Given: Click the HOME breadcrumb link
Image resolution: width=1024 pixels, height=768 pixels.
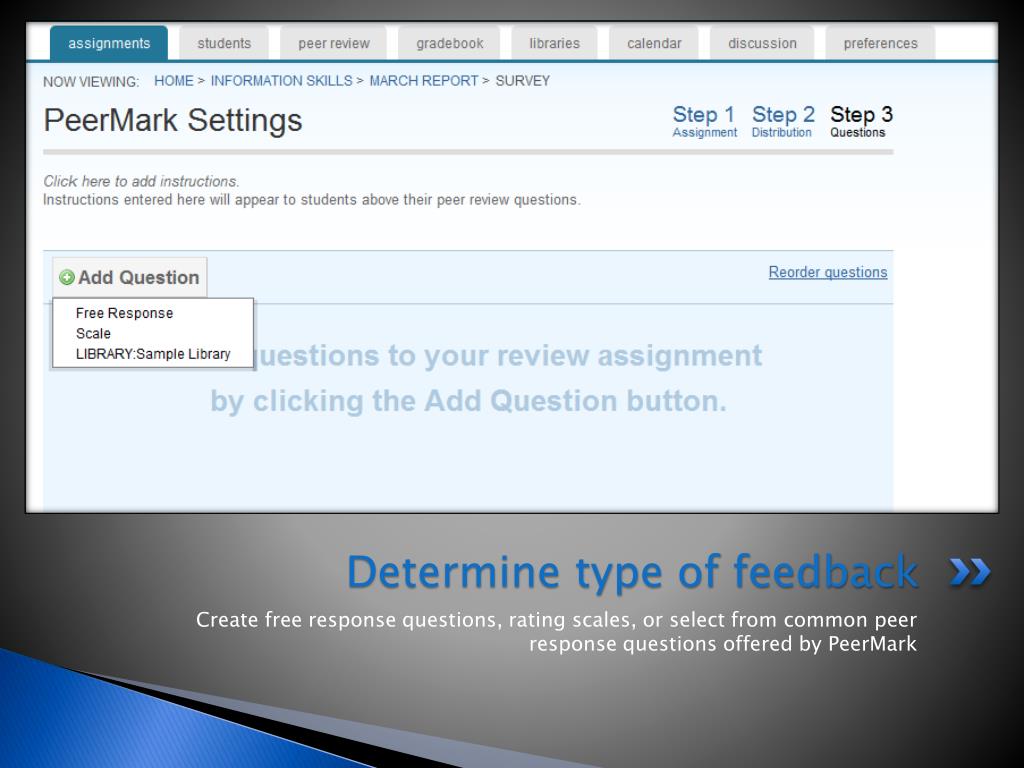Looking at the screenshot, I should point(174,81).
